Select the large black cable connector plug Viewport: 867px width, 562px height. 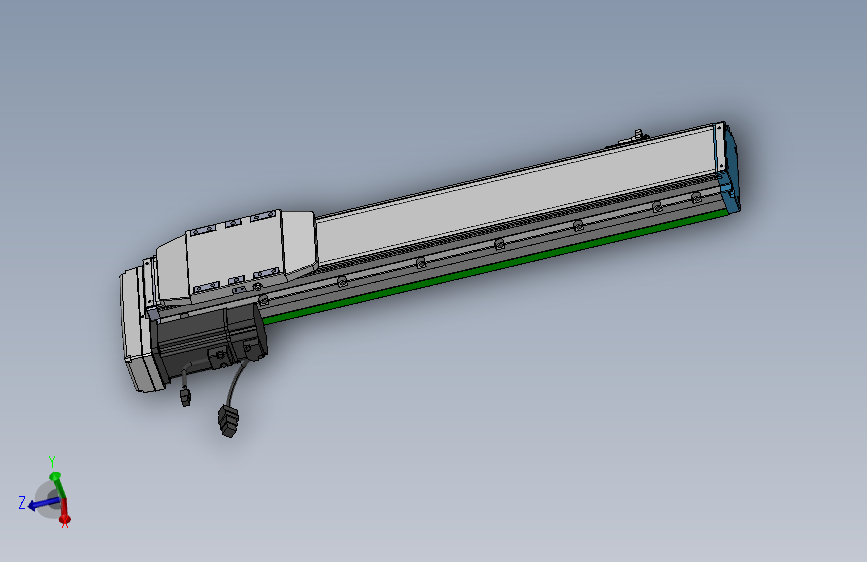(228, 420)
